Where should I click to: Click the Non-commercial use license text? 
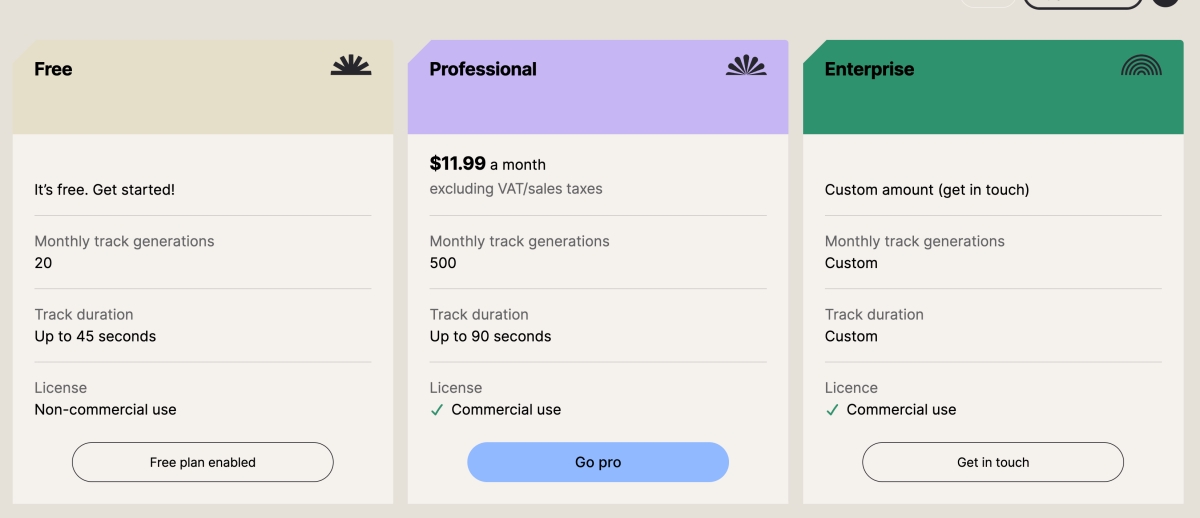click(105, 410)
